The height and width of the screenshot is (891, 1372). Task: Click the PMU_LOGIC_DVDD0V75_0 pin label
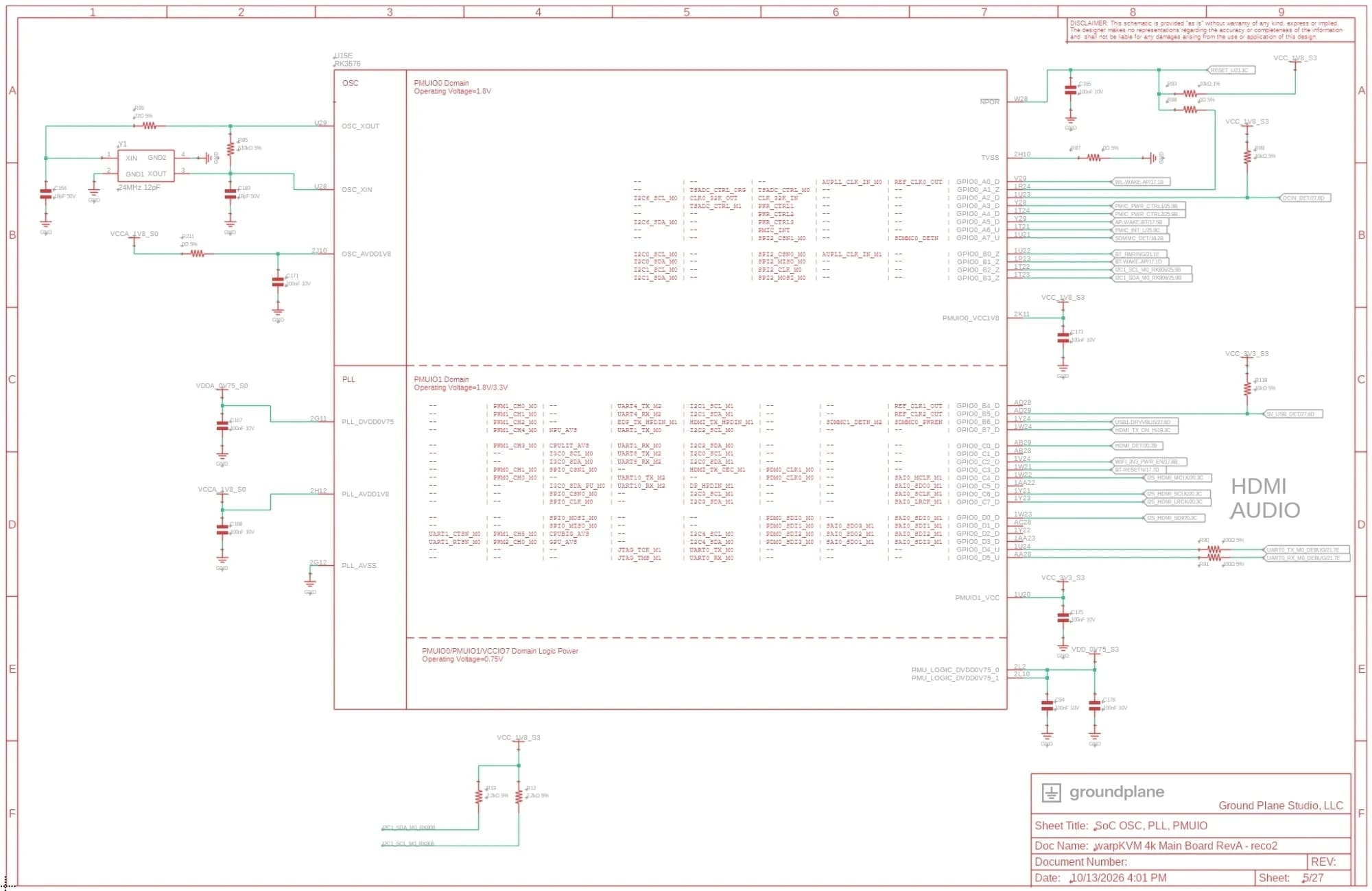point(955,669)
